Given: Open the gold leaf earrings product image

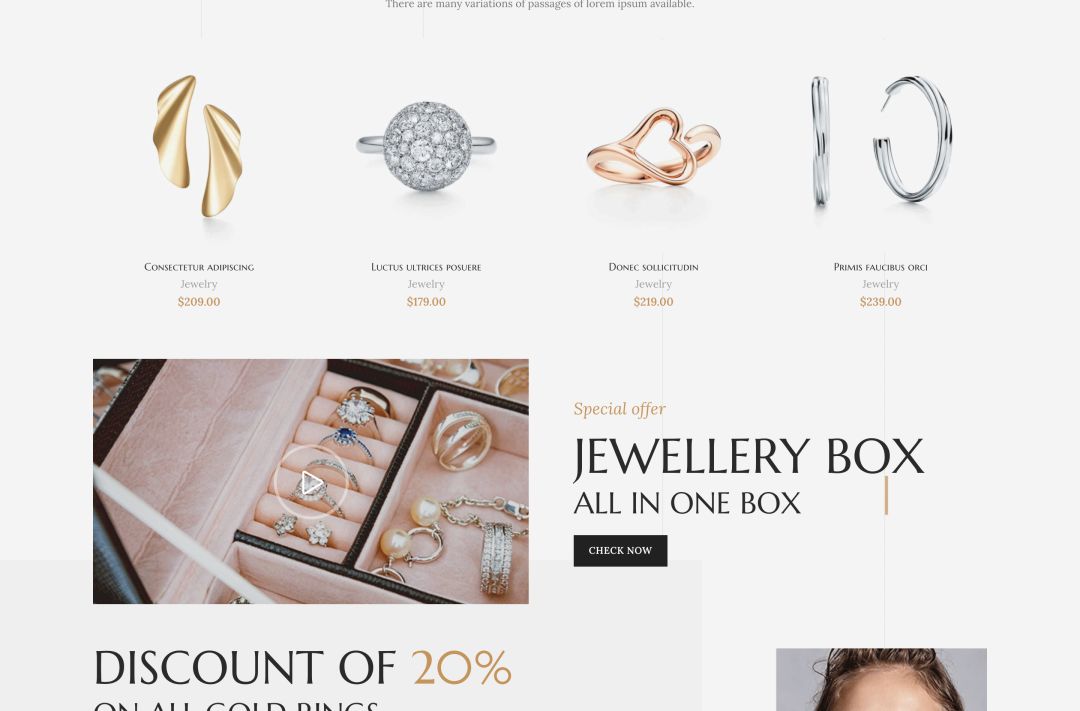Looking at the screenshot, I should tap(199, 145).
